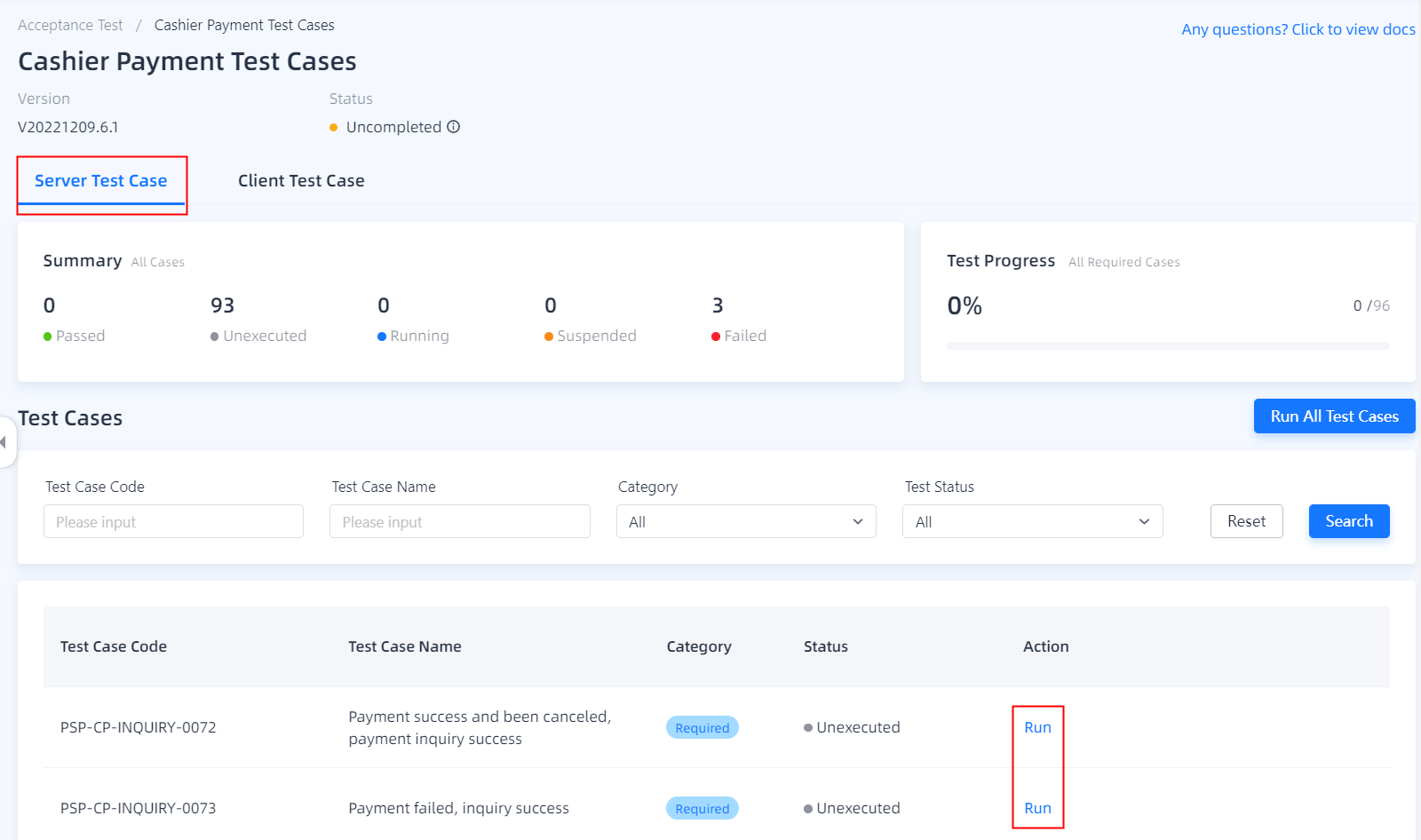
Task: Click the info icon beside Uncompleted status
Action: click(x=453, y=127)
